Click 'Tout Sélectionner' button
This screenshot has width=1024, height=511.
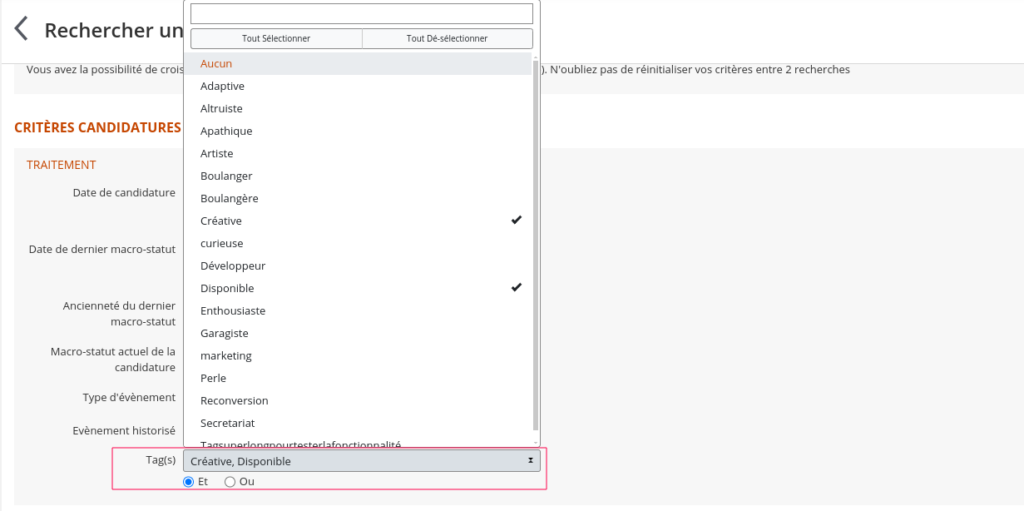[276, 39]
